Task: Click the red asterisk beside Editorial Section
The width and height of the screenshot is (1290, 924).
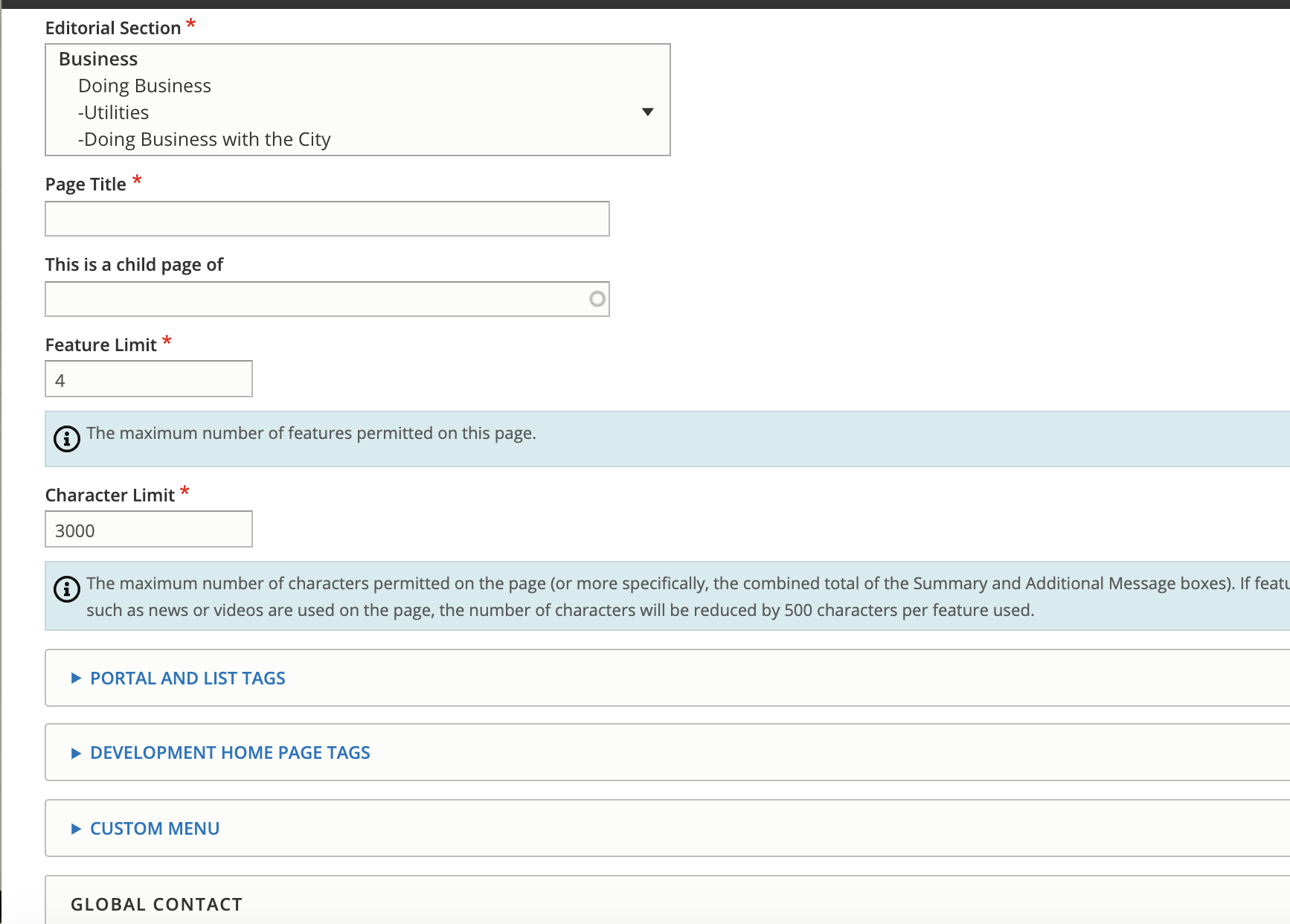Action: pos(191,23)
